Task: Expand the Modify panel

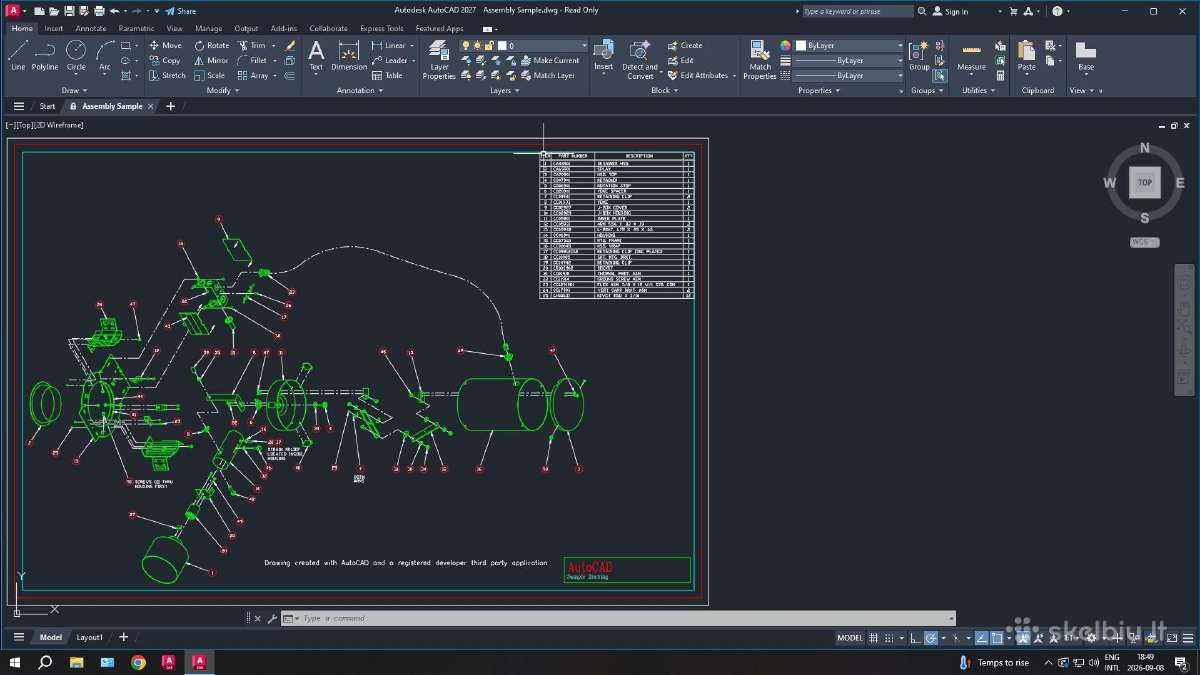Action: 222,90
